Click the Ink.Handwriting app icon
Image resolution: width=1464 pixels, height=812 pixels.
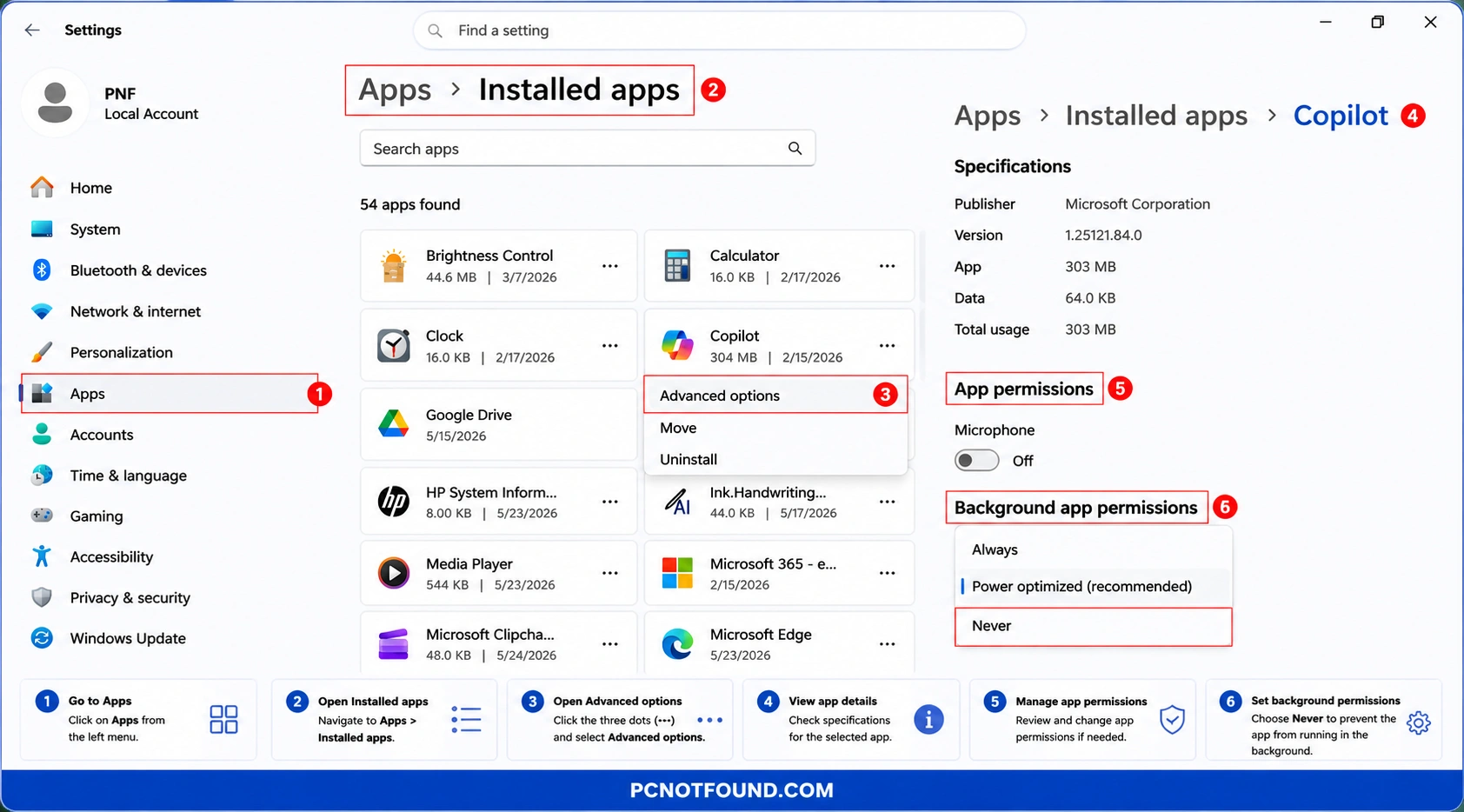(x=677, y=502)
